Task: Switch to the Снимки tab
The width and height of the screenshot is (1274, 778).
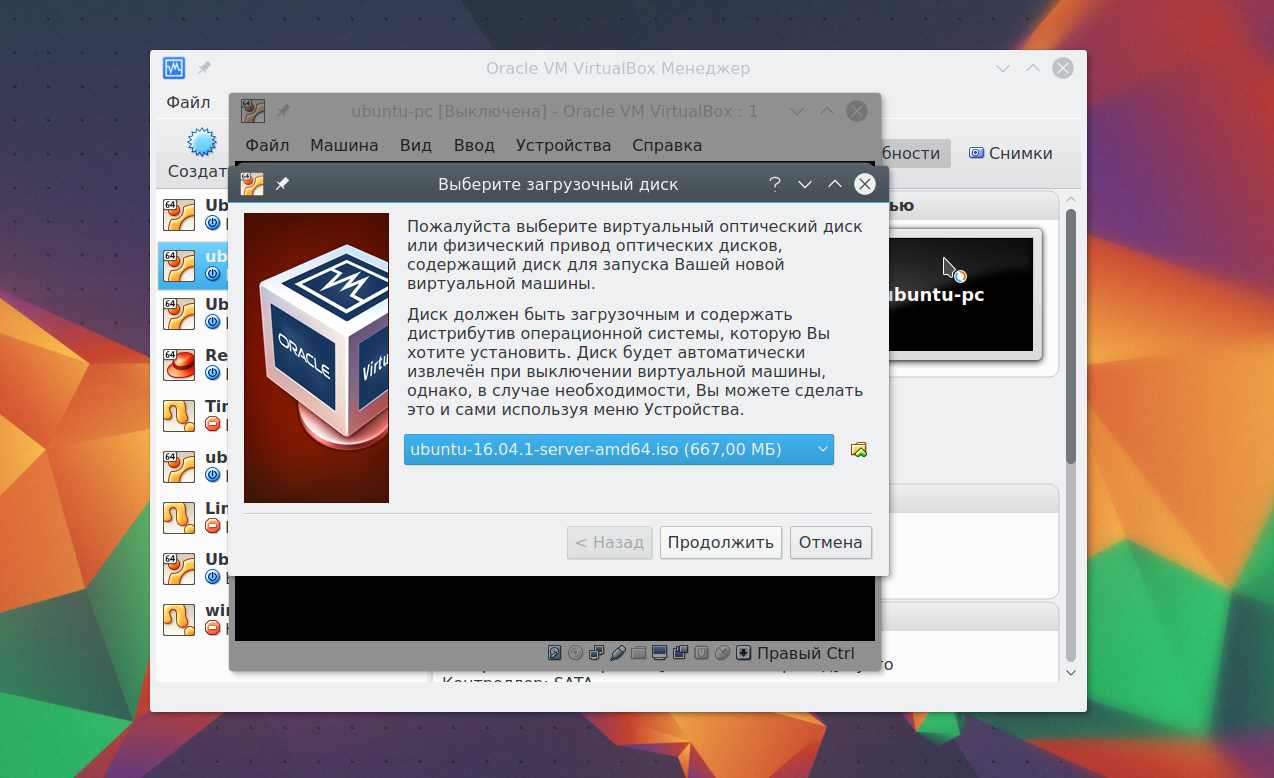Action: click(x=1012, y=153)
